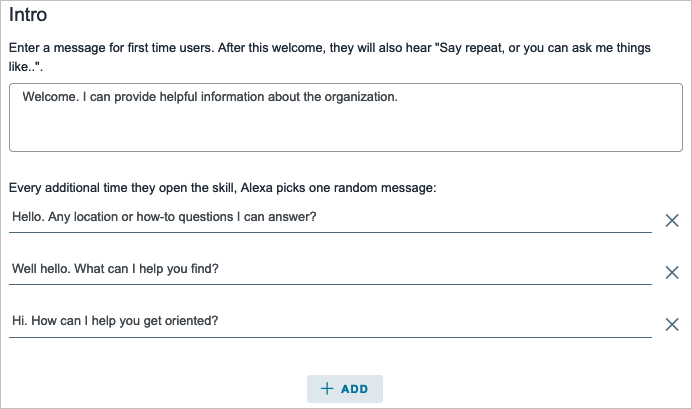Focus the first-time welcome message text box
The height and width of the screenshot is (409, 692).
[x=345, y=117]
